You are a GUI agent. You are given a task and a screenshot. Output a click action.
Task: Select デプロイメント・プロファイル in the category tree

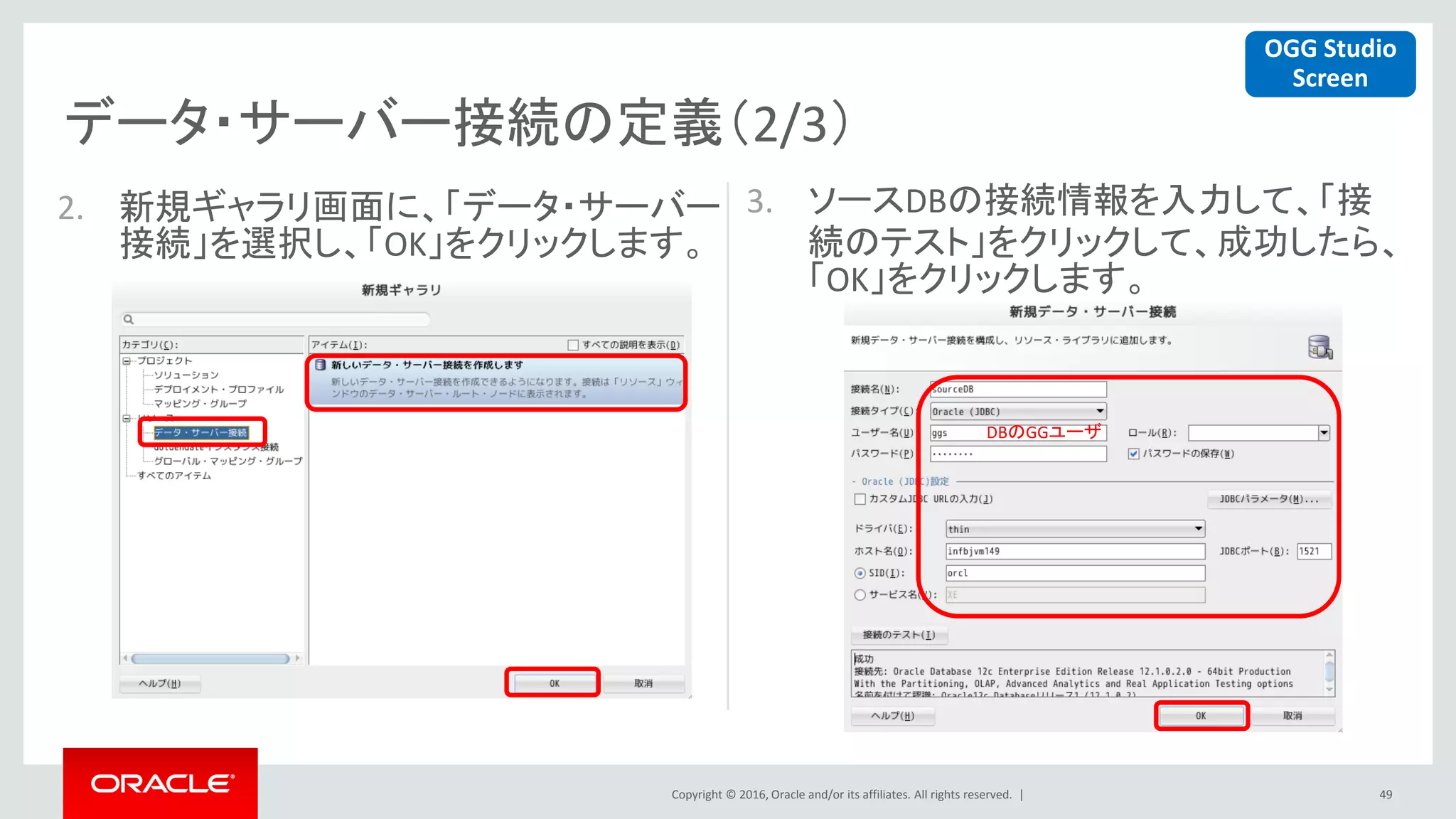(218, 390)
